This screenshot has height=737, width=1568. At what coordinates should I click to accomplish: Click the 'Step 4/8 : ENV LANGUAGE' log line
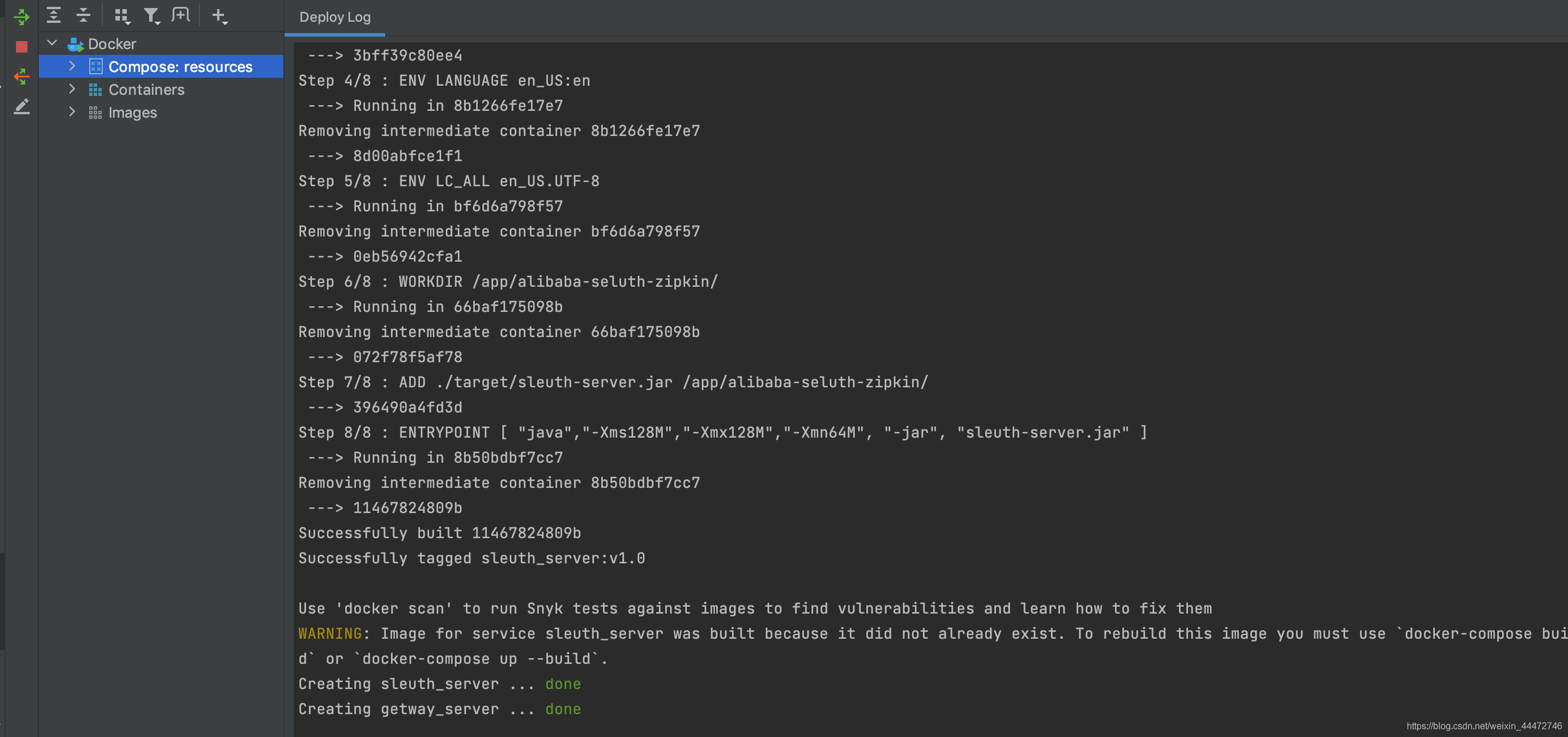(444, 81)
